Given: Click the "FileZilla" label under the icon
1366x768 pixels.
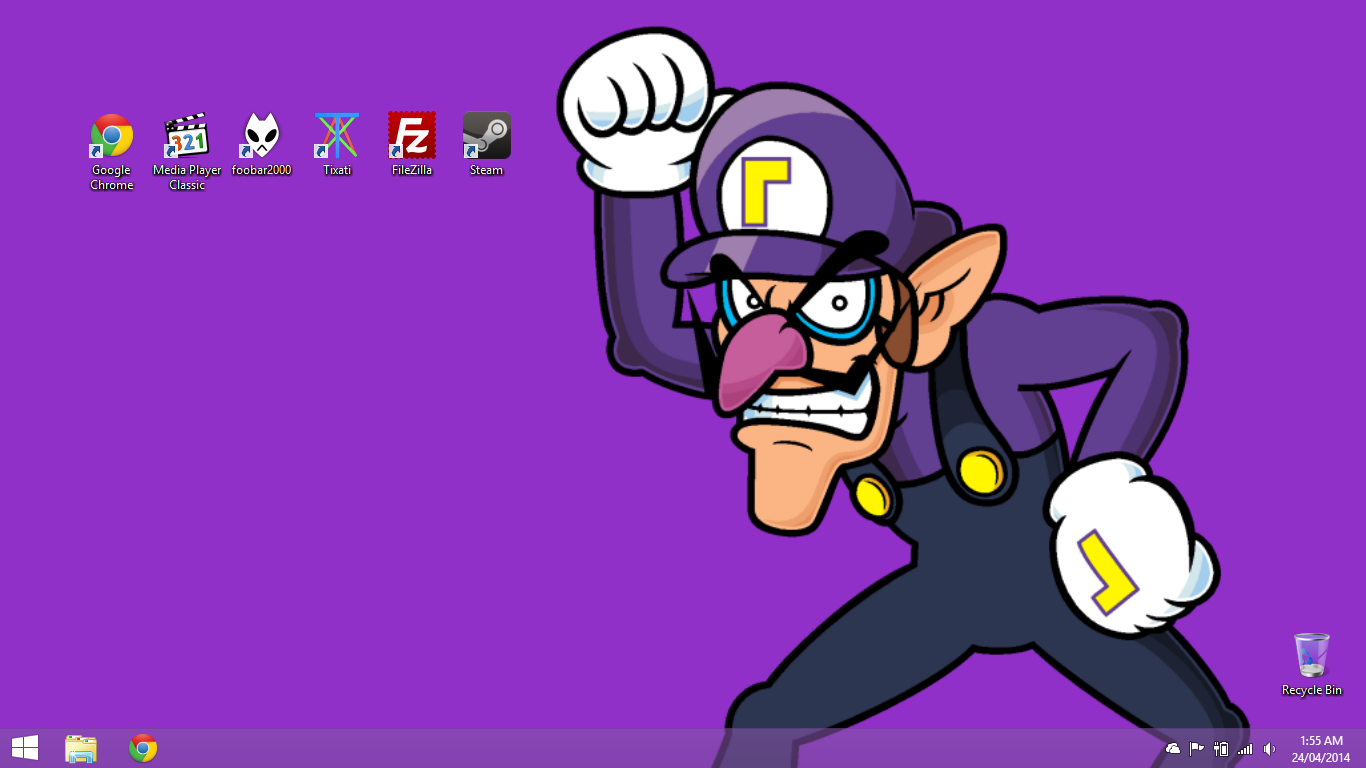Looking at the screenshot, I should [x=412, y=170].
